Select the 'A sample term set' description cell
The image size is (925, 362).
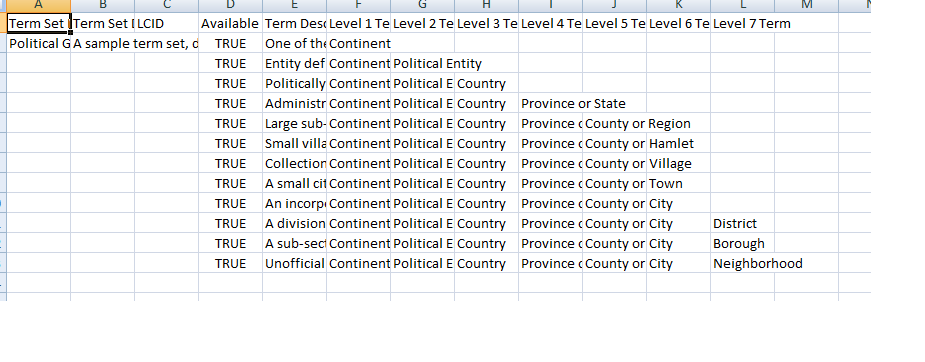pyautogui.click(x=103, y=44)
